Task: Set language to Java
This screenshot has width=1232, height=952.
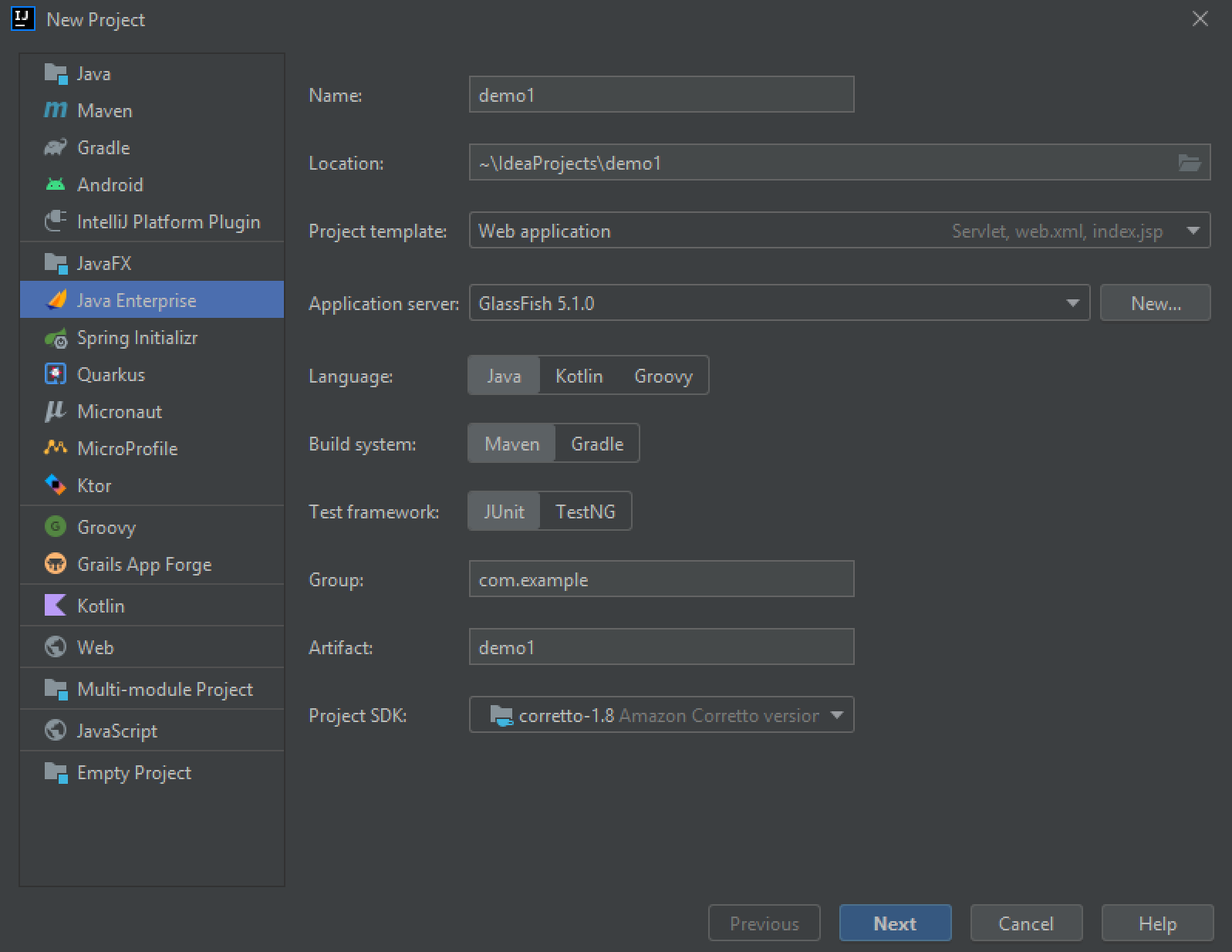Action: click(x=504, y=376)
